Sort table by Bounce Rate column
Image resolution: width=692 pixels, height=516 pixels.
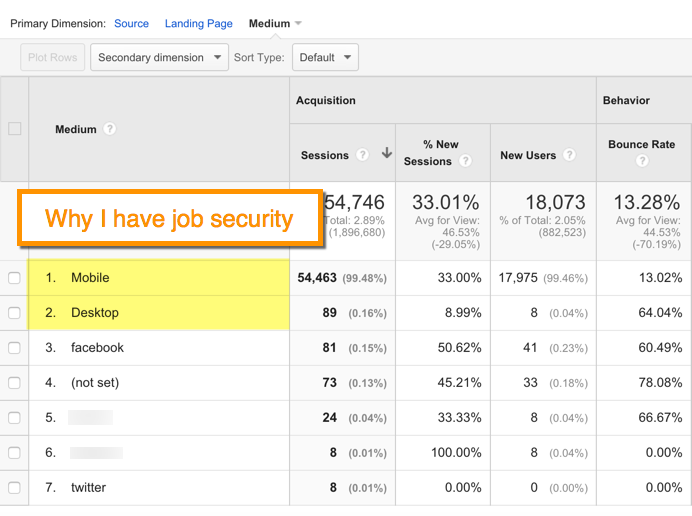coord(641,144)
